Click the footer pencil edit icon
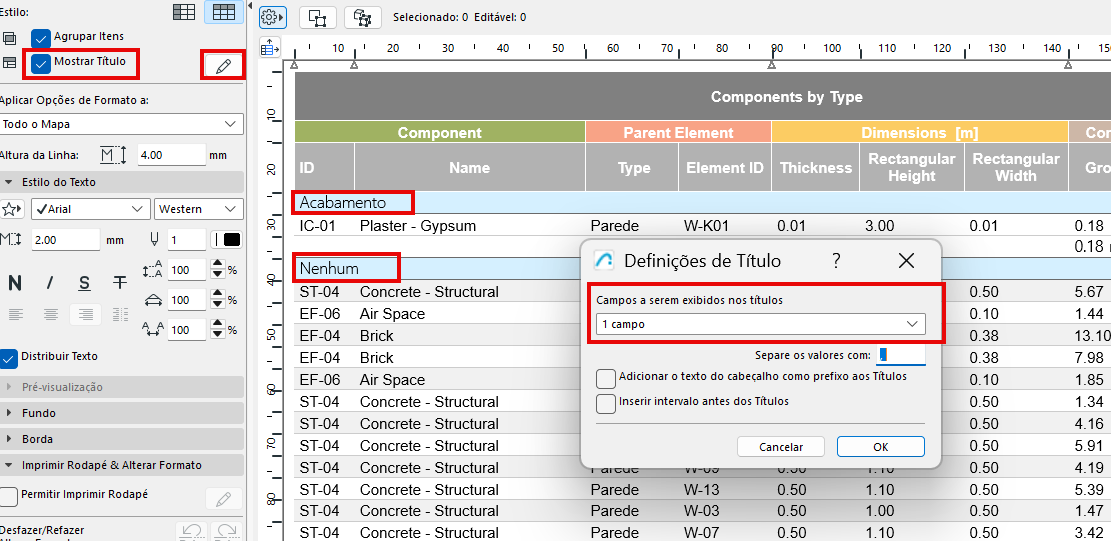1111x541 pixels. pos(224,499)
